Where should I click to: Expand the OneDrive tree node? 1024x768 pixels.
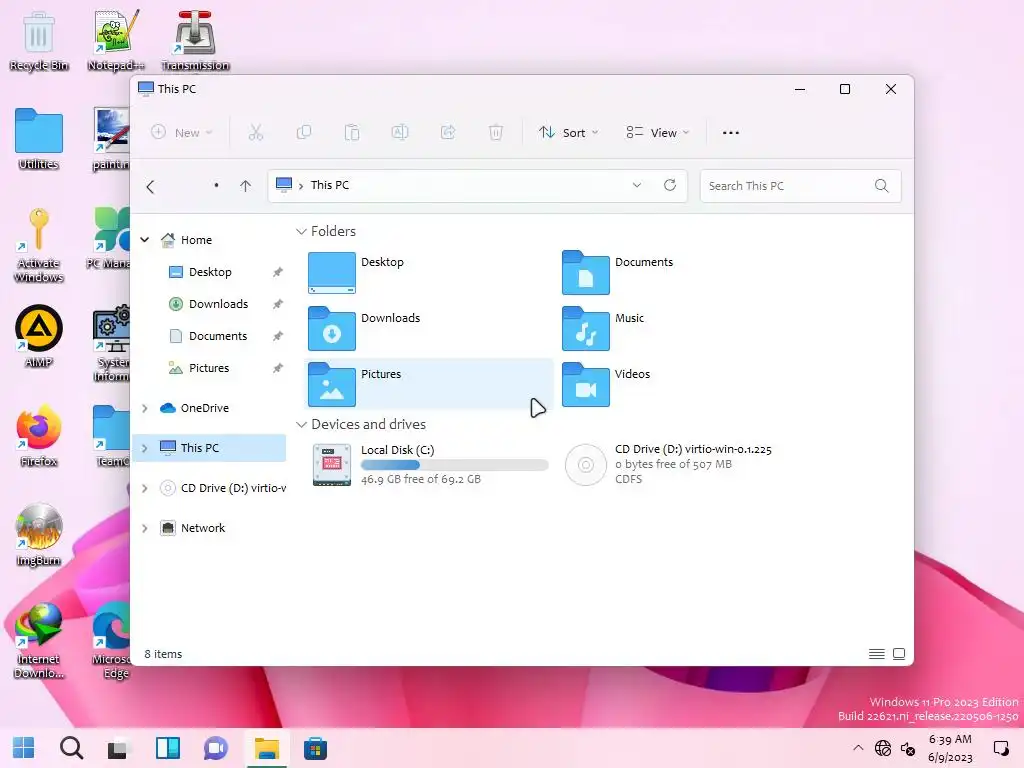[x=145, y=408]
